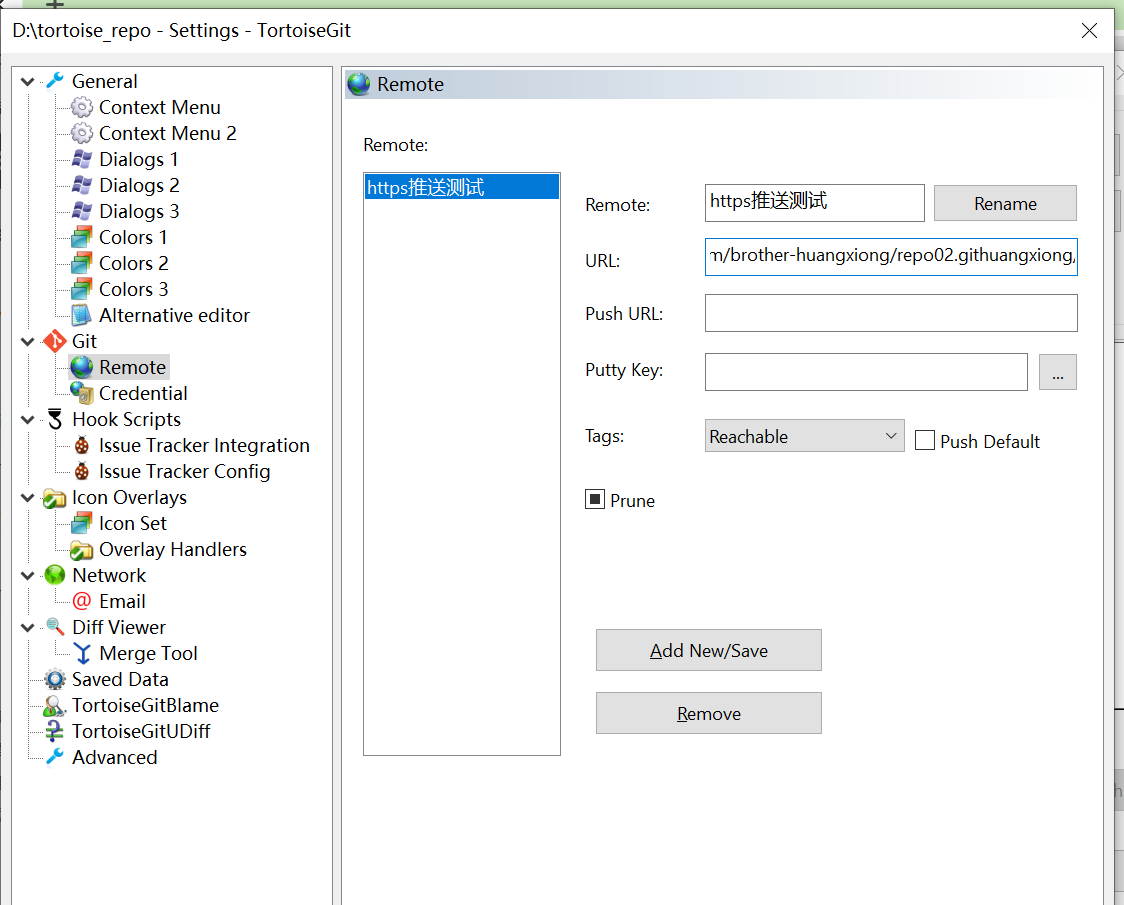This screenshot has height=905, width=1124.
Task: Click the Colors 3 palette icon
Action: tap(82, 289)
